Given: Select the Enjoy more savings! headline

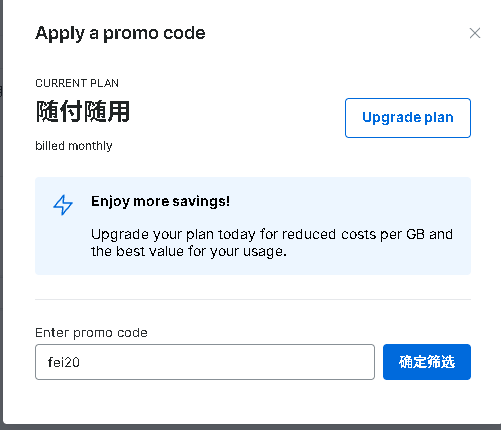Looking at the screenshot, I should point(160,201).
